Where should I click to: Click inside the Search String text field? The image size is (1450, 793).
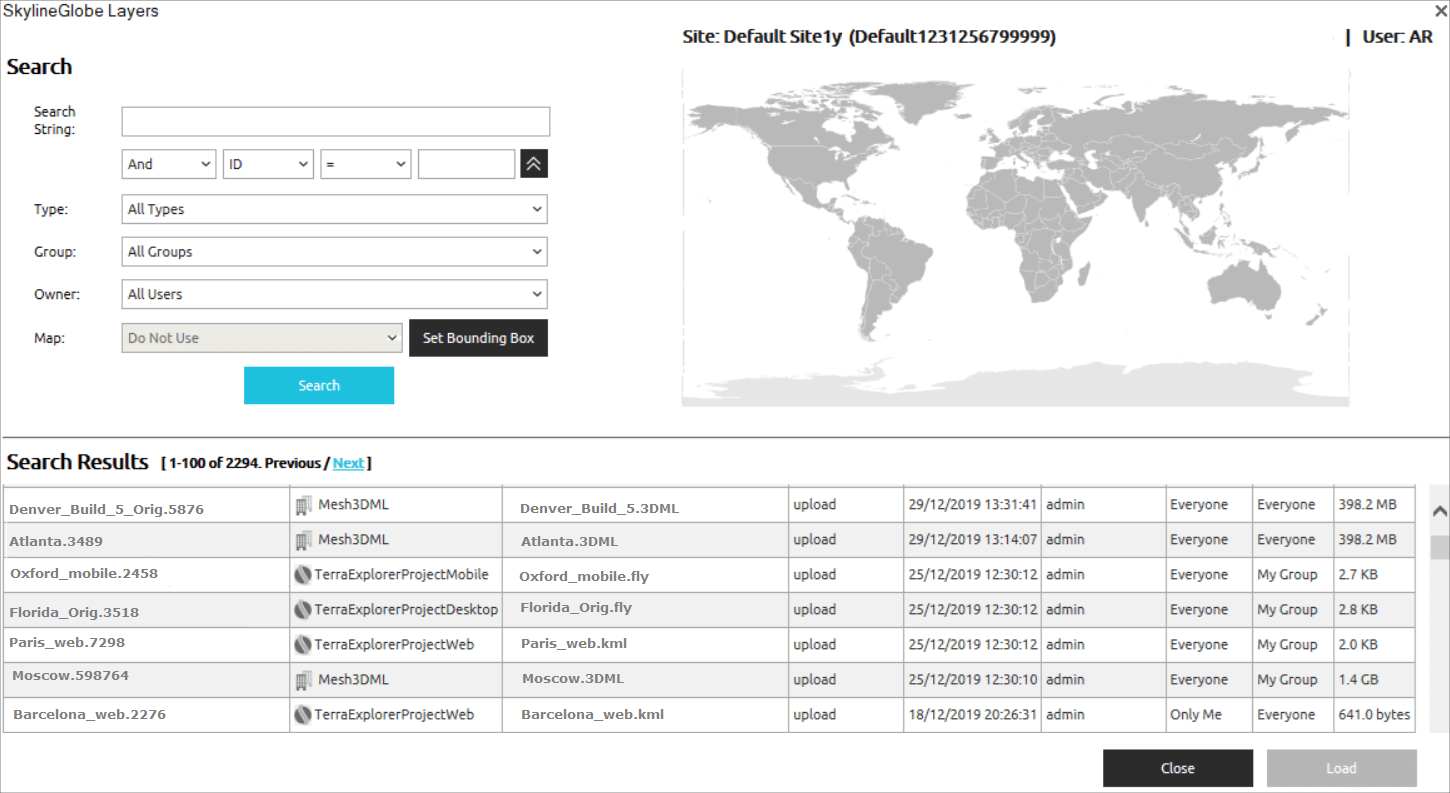pos(335,121)
